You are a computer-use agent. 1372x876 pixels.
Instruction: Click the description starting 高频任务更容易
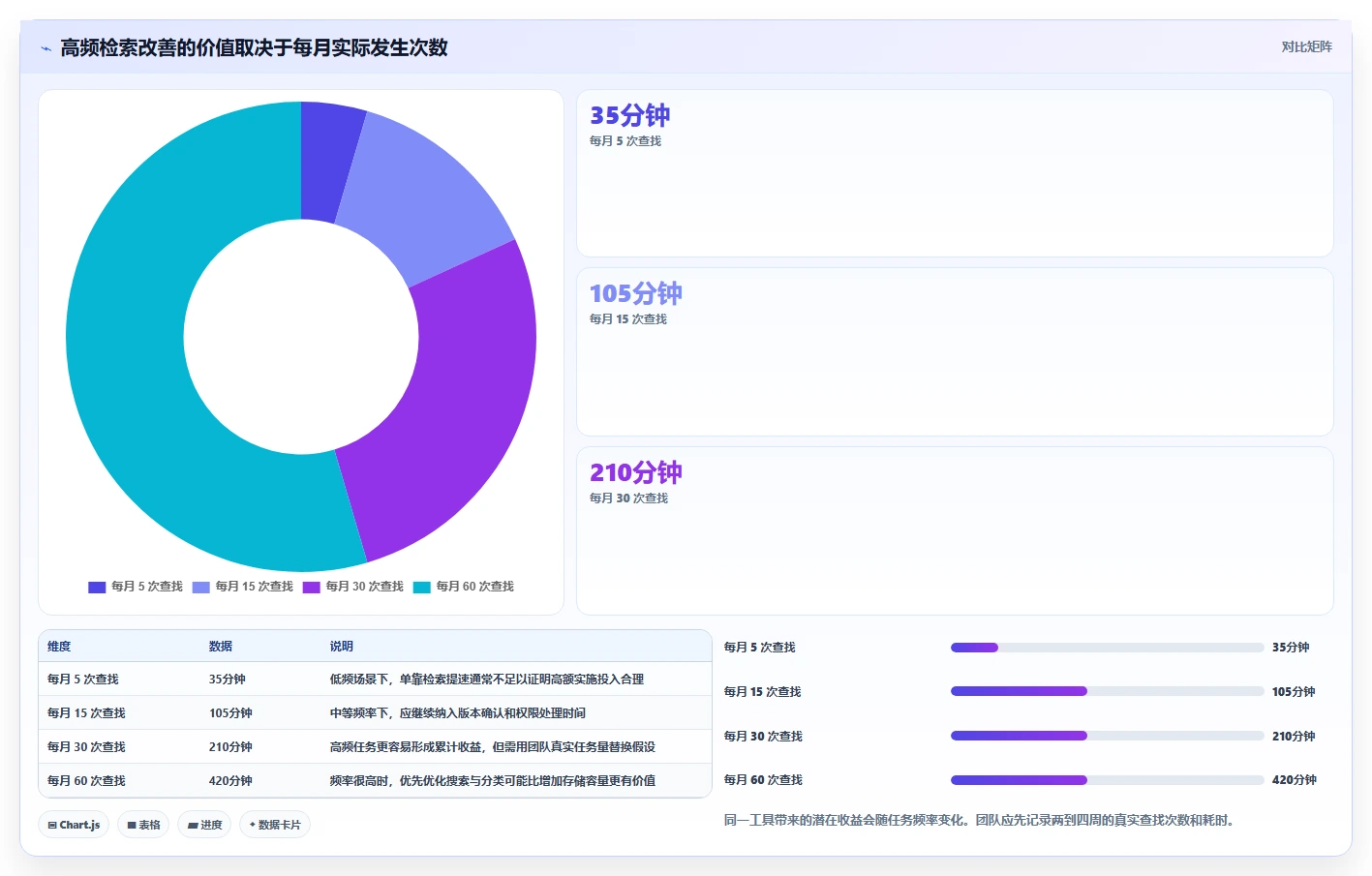click(493, 747)
